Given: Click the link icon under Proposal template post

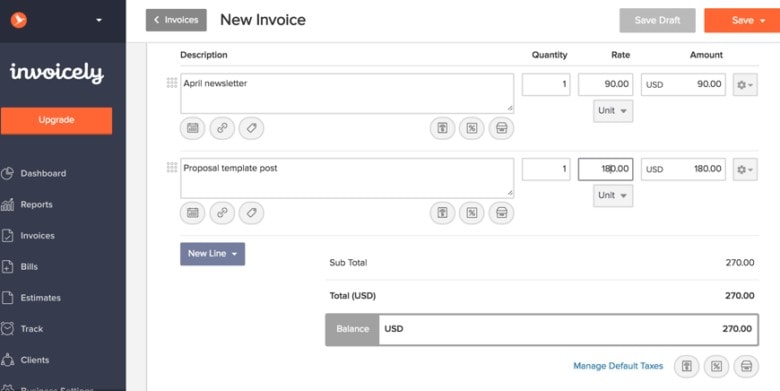Looking at the screenshot, I should tap(222, 213).
